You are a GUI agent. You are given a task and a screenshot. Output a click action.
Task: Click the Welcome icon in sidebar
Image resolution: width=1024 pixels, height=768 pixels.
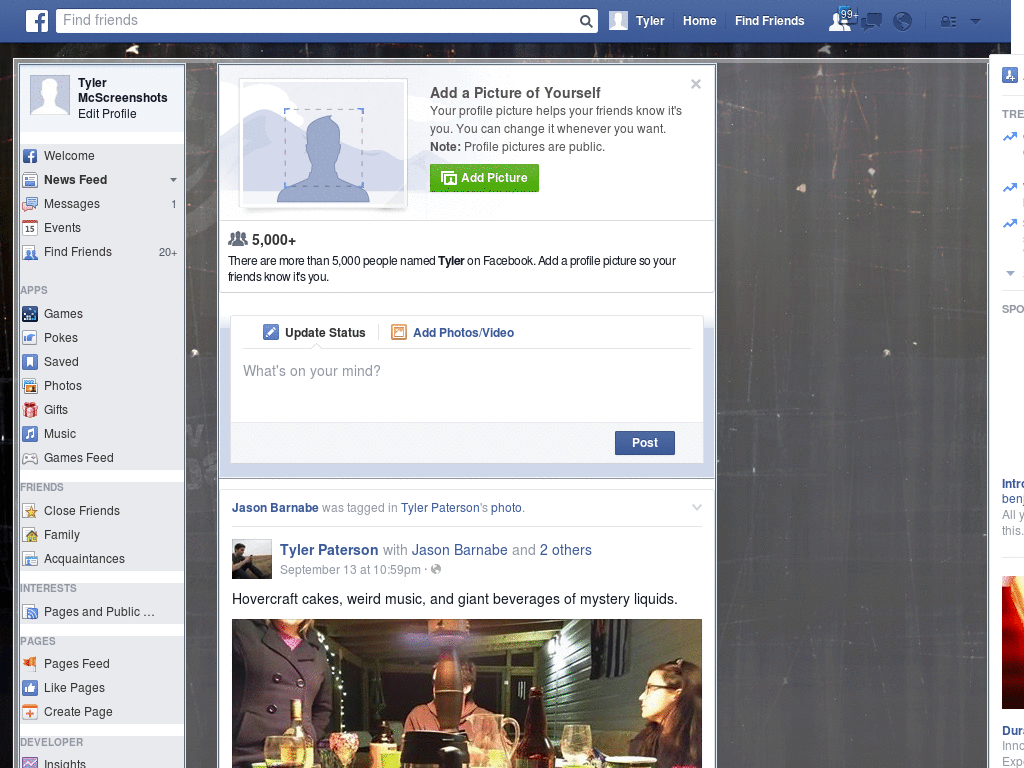point(29,156)
